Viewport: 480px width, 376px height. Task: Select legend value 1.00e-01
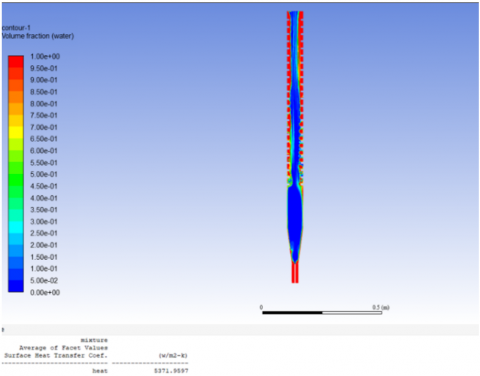point(44,269)
